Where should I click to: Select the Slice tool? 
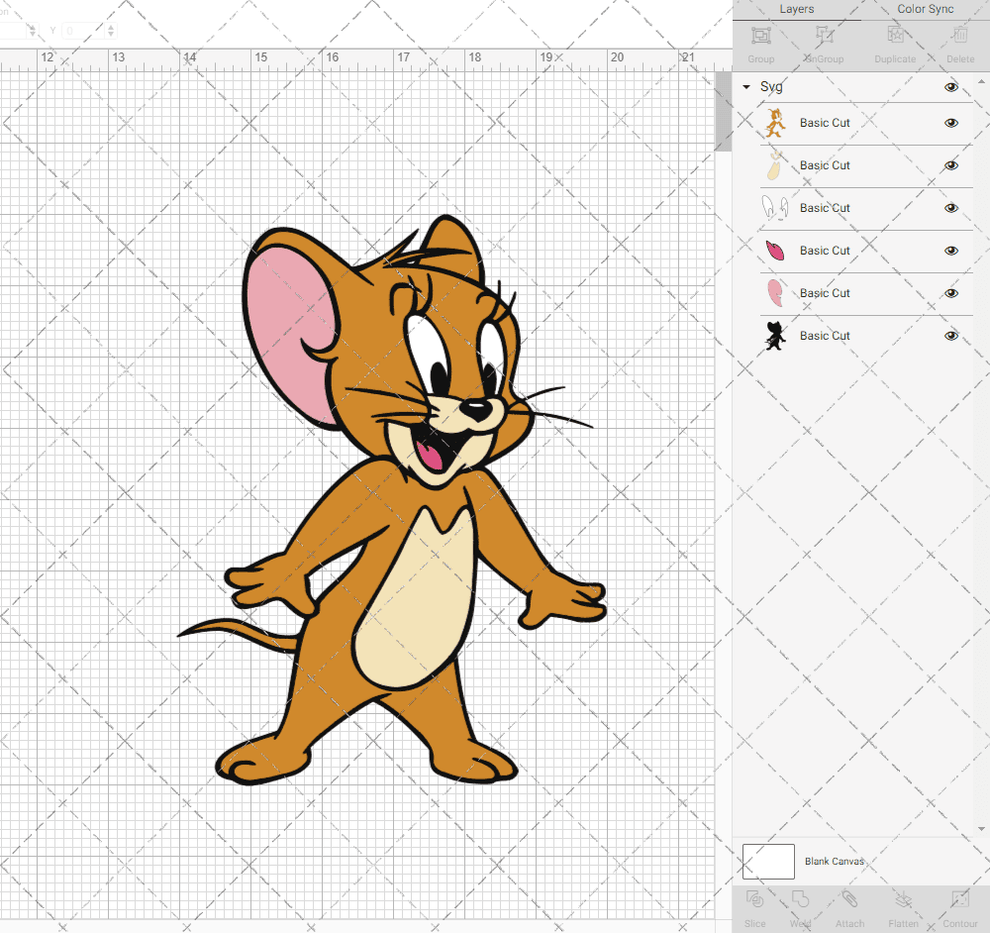(755, 907)
